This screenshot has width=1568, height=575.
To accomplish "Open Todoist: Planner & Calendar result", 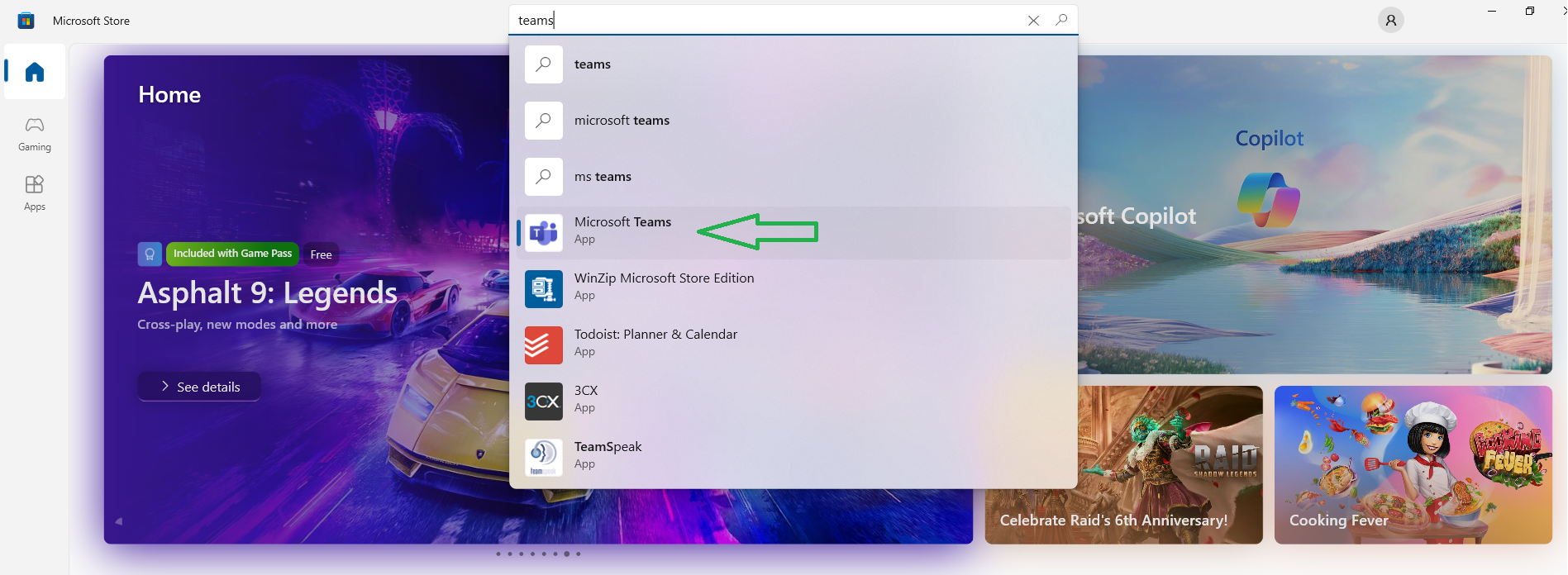I will pyautogui.click(x=794, y=345).
